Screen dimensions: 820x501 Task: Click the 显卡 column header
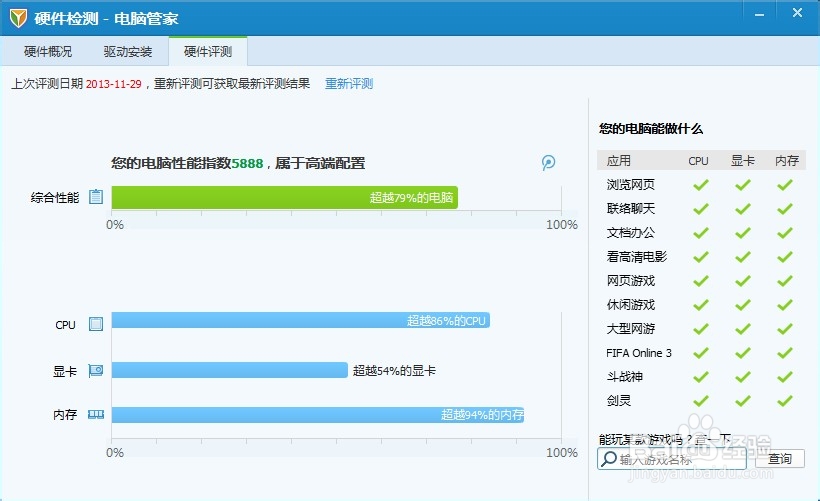point(743,161)
